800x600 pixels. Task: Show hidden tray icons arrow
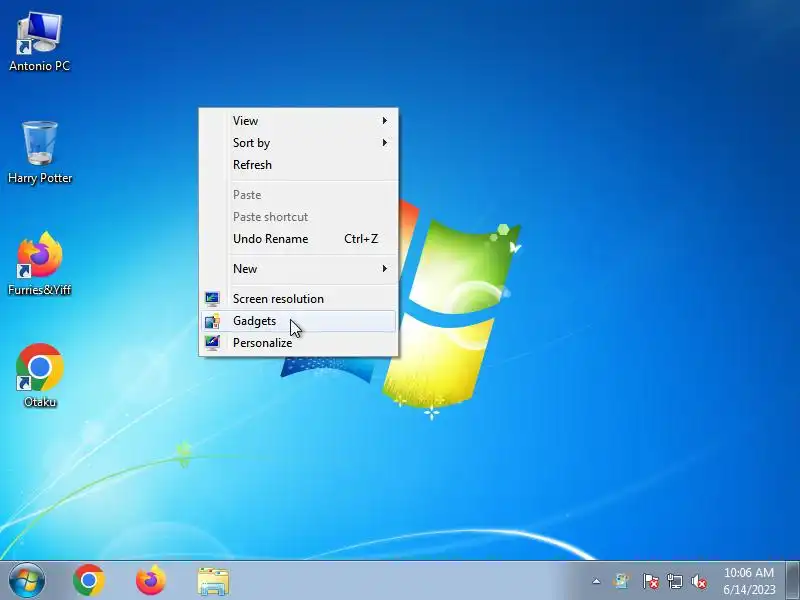coord(596,581)
